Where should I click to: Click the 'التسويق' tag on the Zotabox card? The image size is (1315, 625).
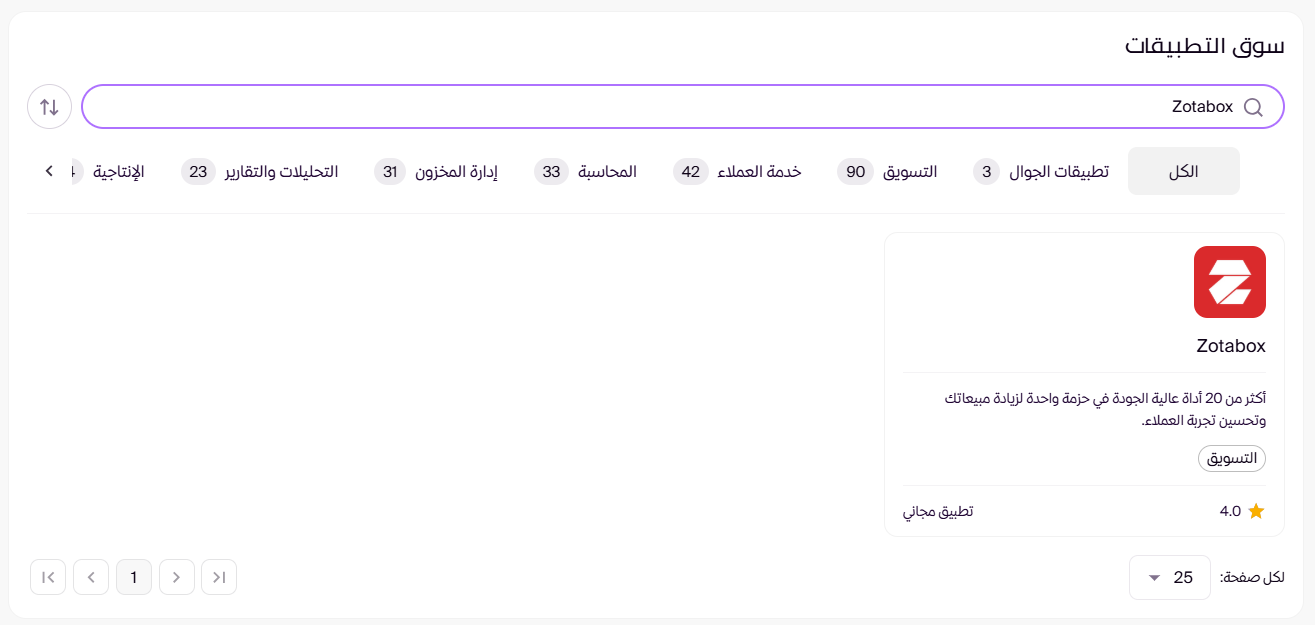point(1232,458)
